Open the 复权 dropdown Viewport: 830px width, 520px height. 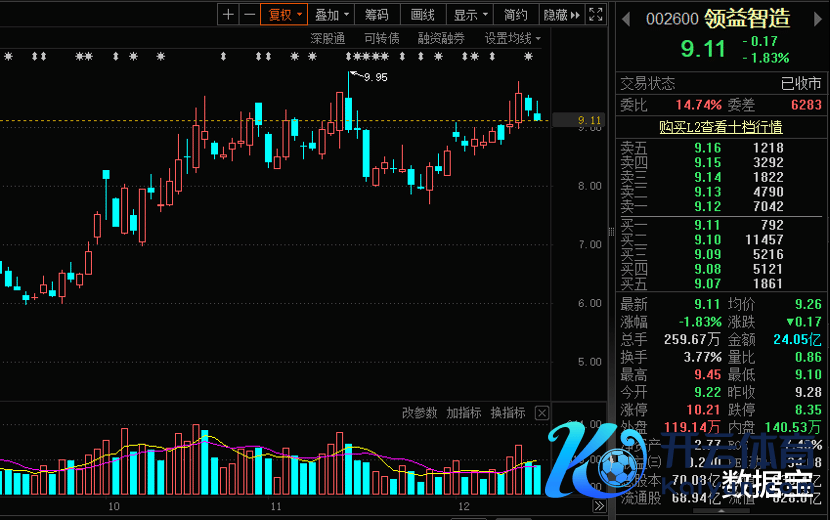pyautogui.click(x=283, y=15)
